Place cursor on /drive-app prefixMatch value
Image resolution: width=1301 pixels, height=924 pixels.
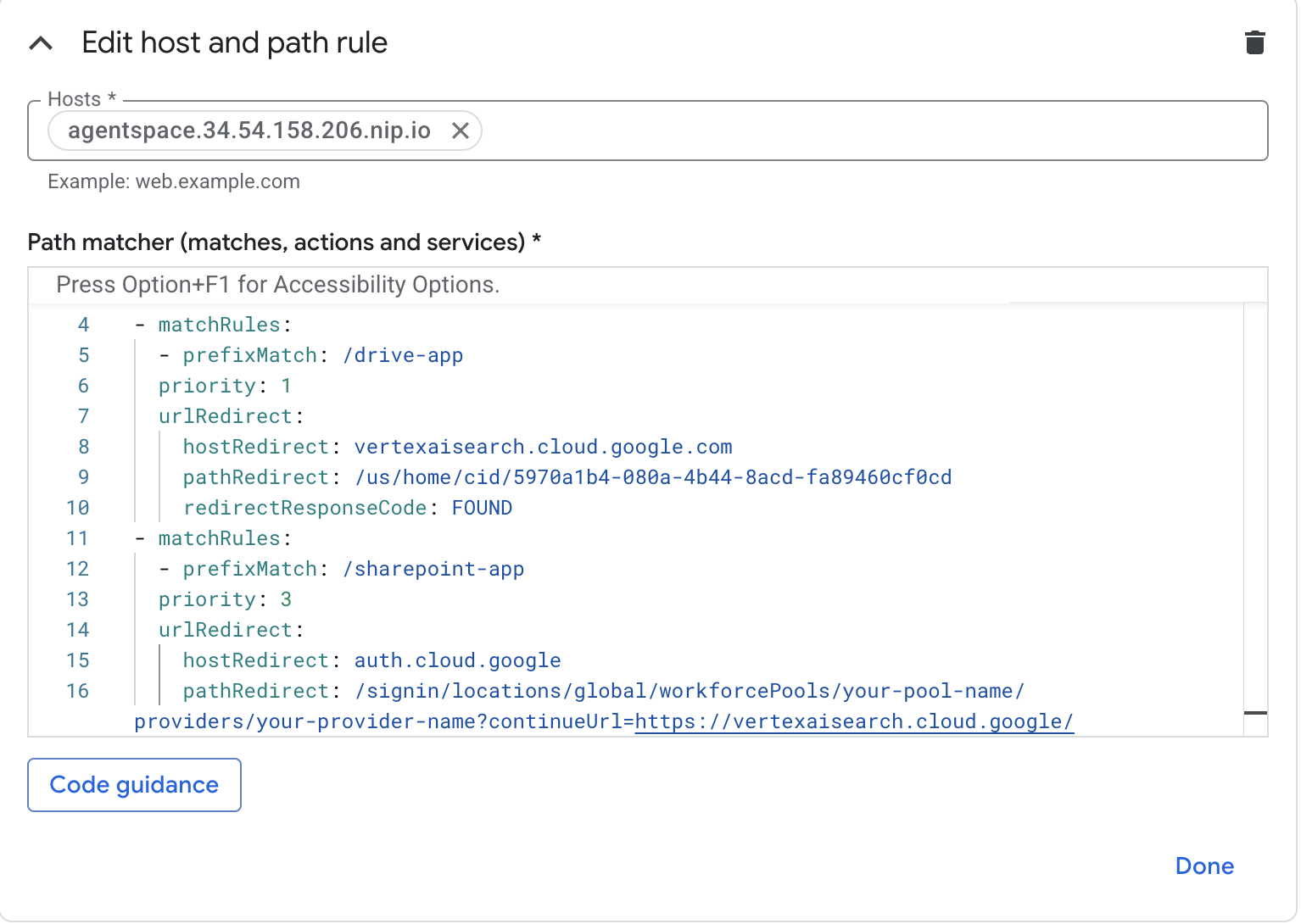coord(403,355)
